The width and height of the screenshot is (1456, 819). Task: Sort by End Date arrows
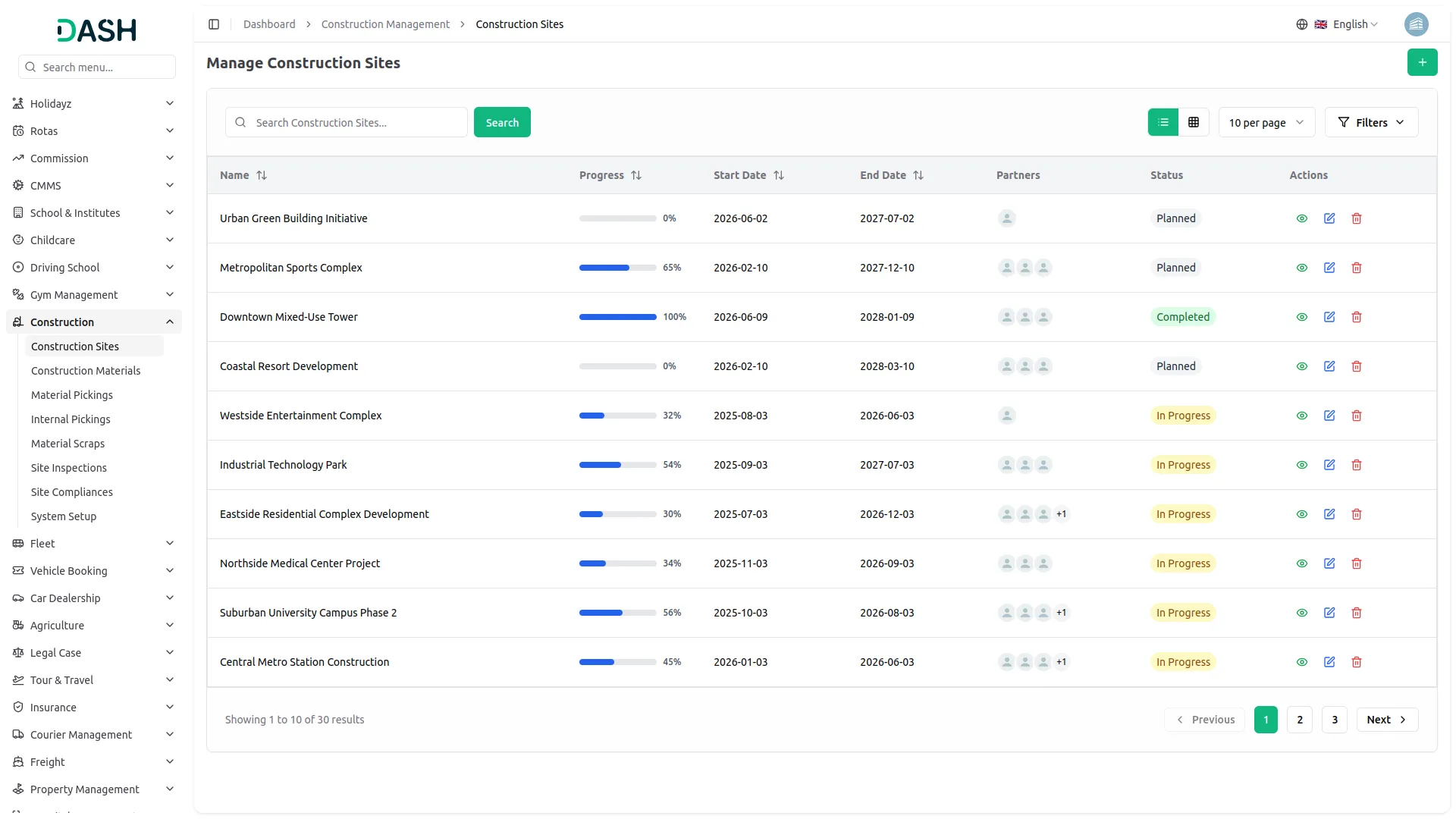pyautogui.click(x=918, y=175)
